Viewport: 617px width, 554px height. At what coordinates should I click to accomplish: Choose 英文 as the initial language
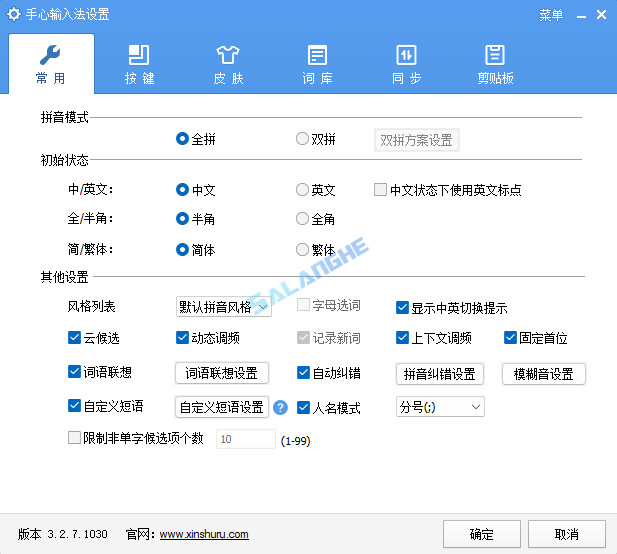coord(316,190)
